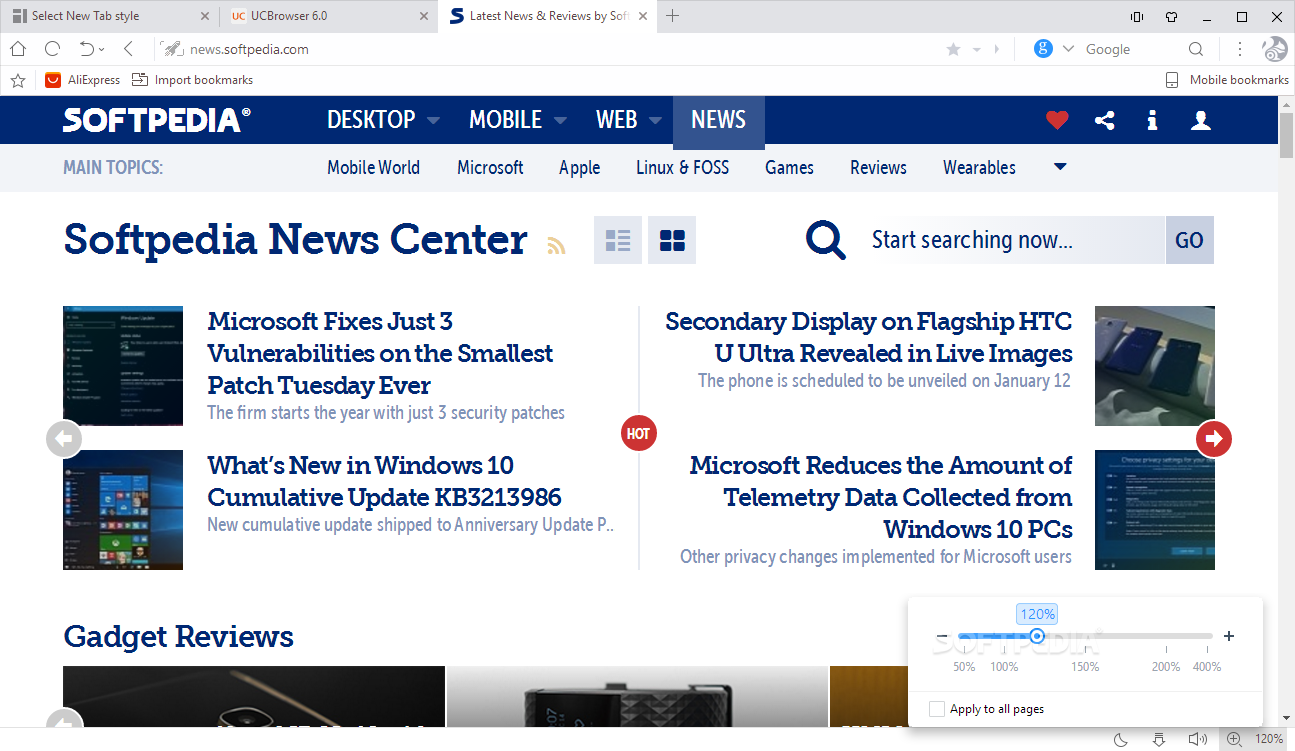1295x751 pixels.
Task: Expand the DESKTOP menu arrow
Action: click(433, 121)
